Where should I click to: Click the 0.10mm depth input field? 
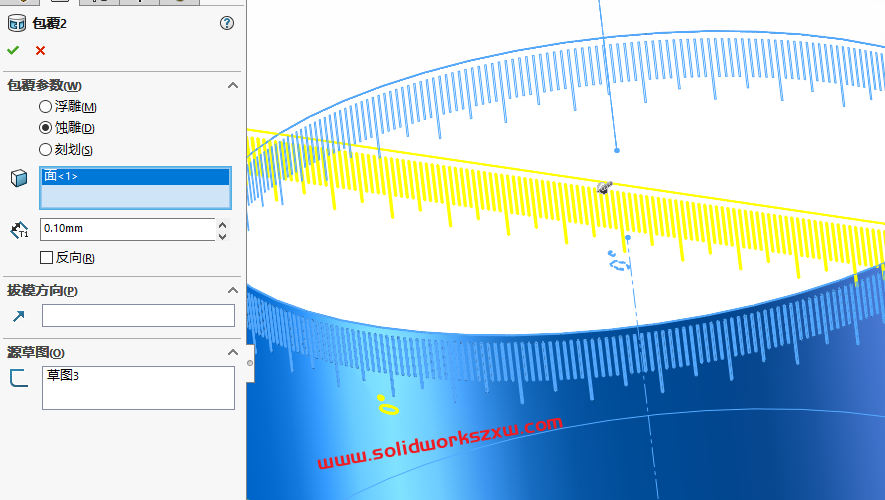click(x=126, y=229)
